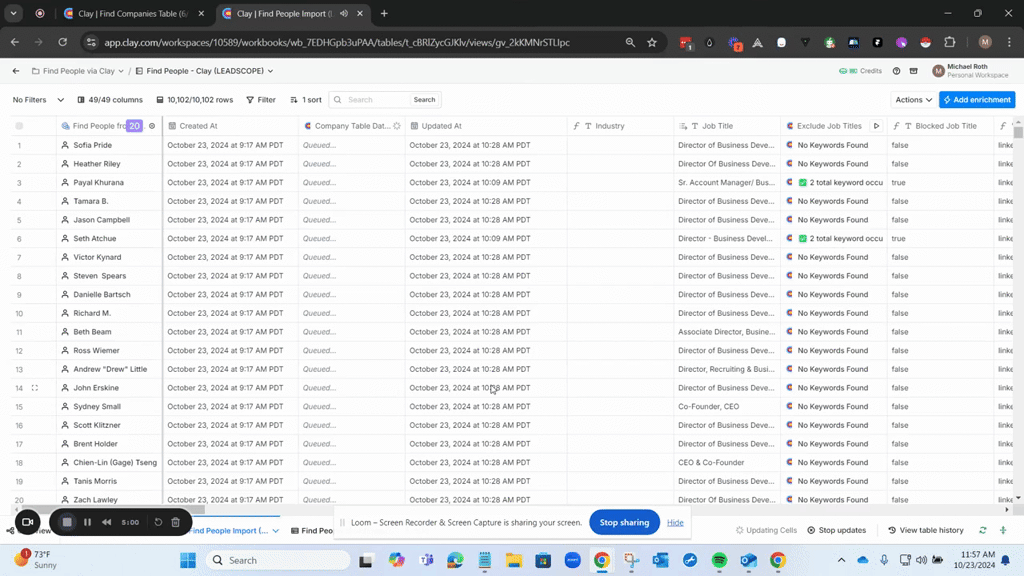Screen dimensions: 1024x576
Task: Stop the Loom recording
Action: (x=67, y=522)
